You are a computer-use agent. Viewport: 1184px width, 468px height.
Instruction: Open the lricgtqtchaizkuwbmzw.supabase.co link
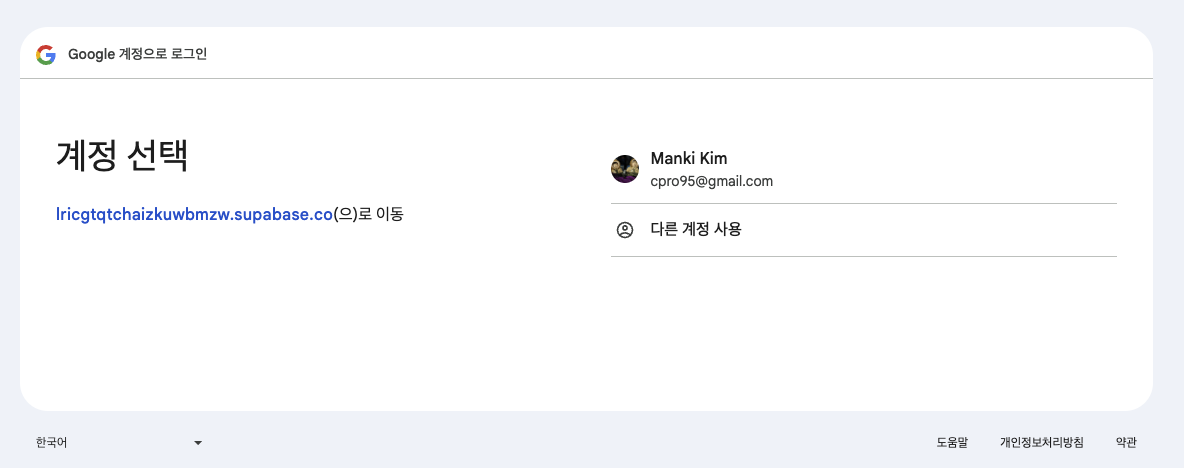pyautogui.click(x=194, y=214)
